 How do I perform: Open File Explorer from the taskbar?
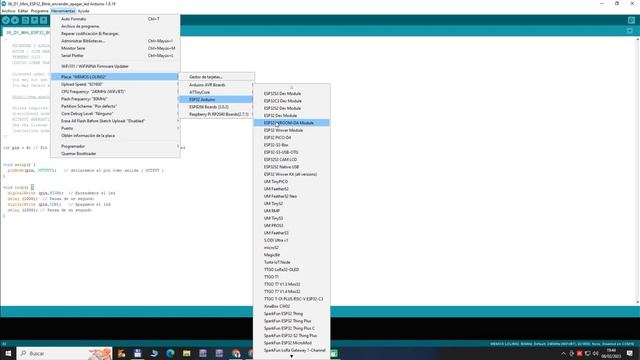pyautogui.click(x=187, y=353)
